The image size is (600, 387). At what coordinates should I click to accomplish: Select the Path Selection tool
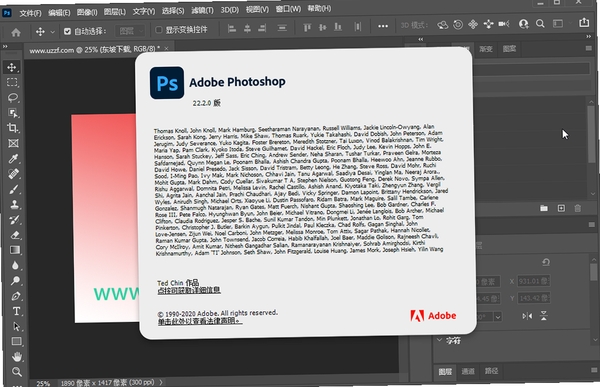click(x=16, y=327)
